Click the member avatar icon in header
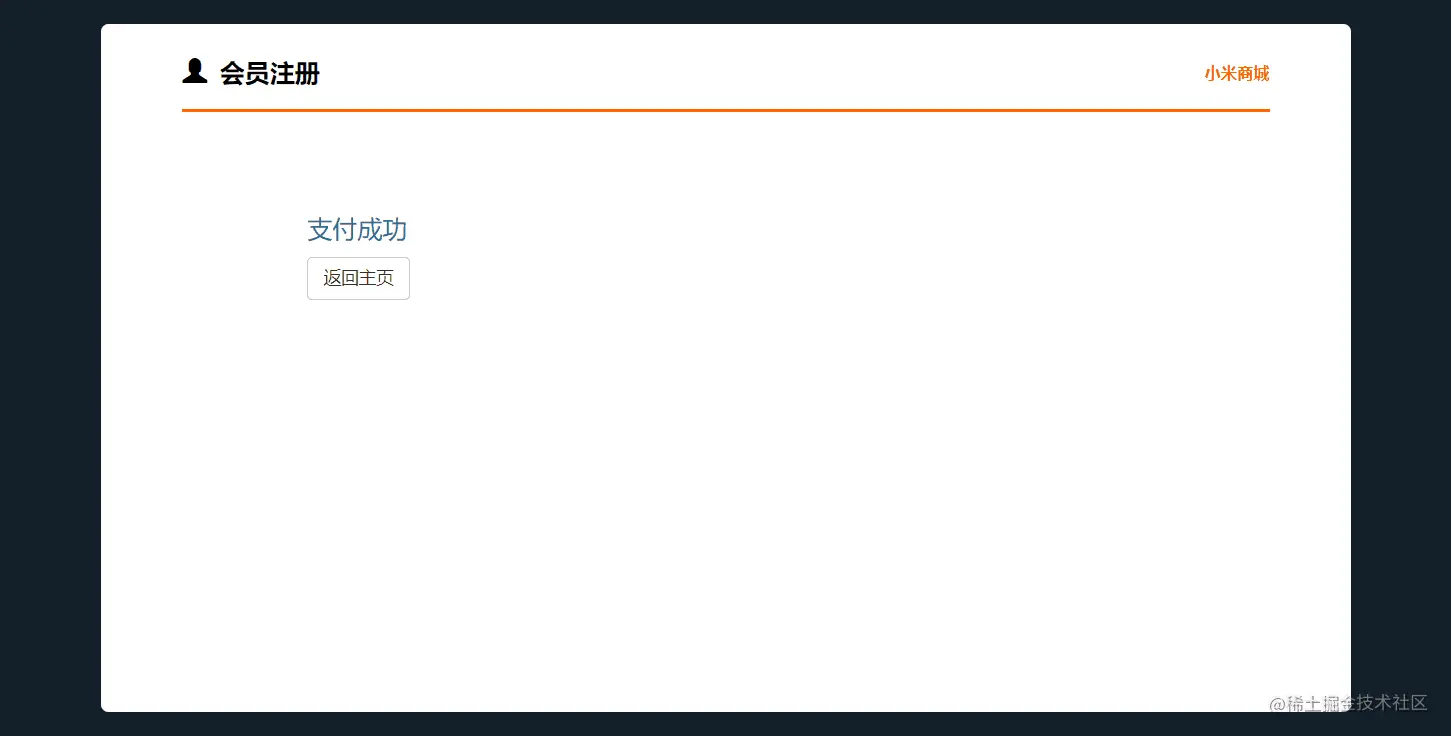The height and width of the screenshot is (736, 1451). click(x=194, y=71)
